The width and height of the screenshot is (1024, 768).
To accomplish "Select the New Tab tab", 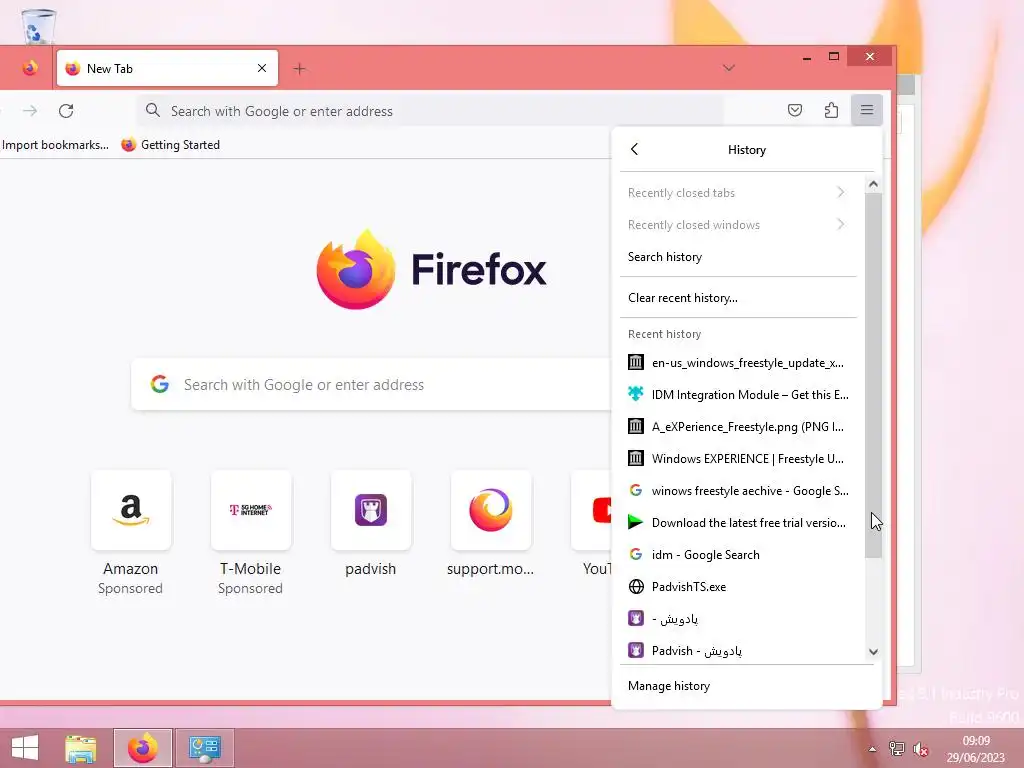I will pos(167,68).
